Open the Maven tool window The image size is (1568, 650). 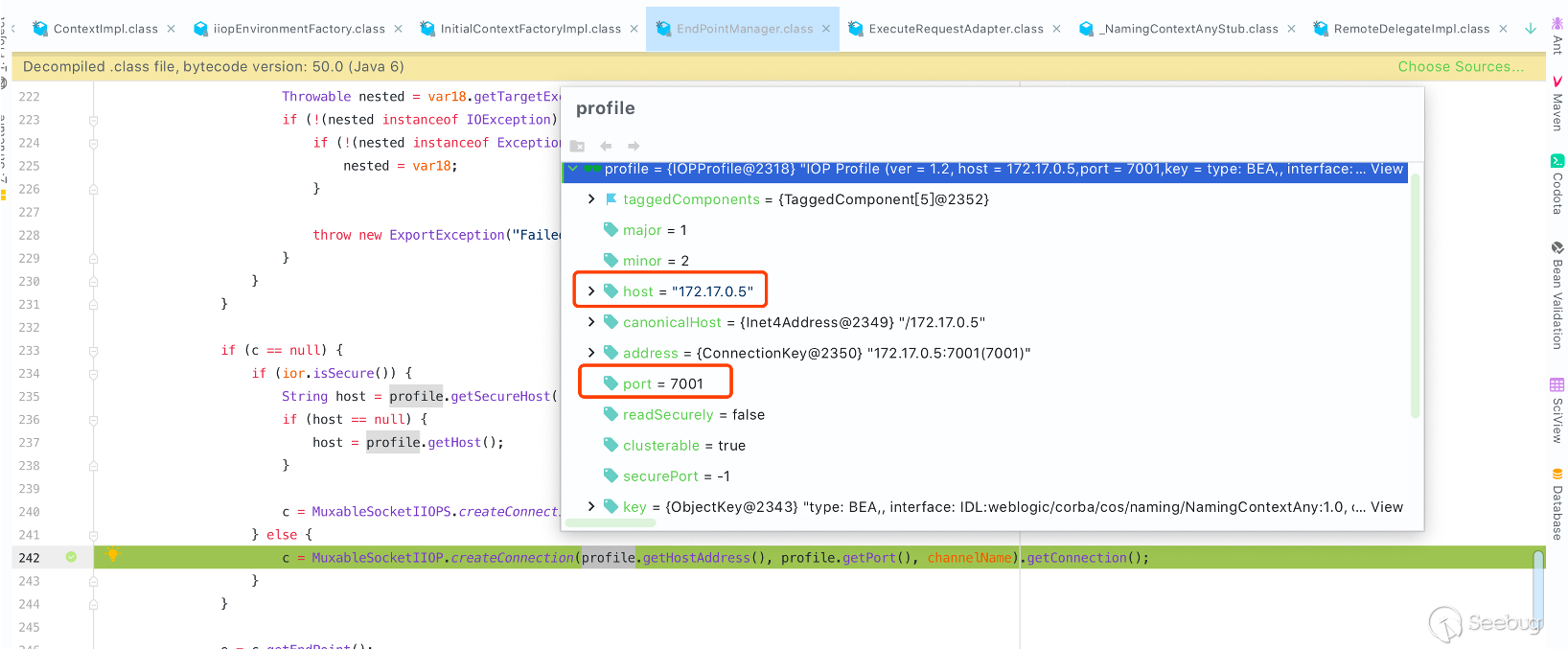point(1556,104)
